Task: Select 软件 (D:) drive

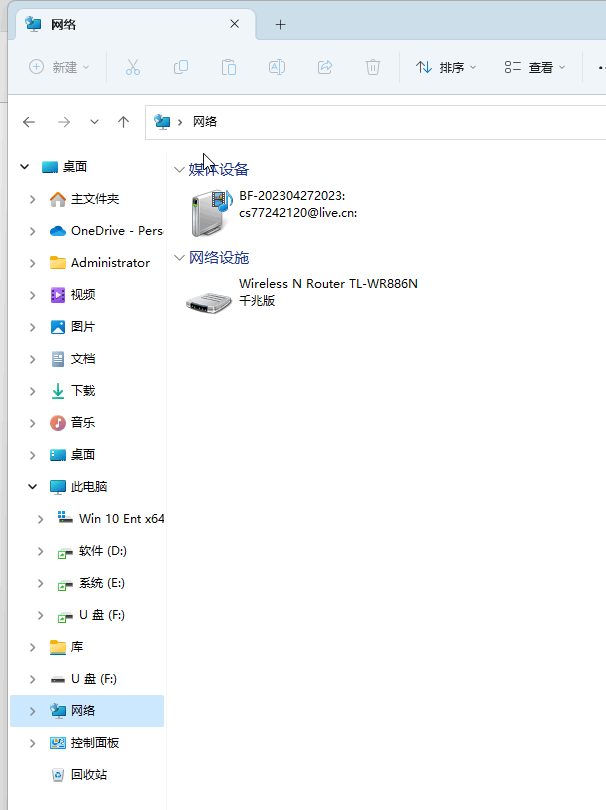Action: [x=92, y=551]
